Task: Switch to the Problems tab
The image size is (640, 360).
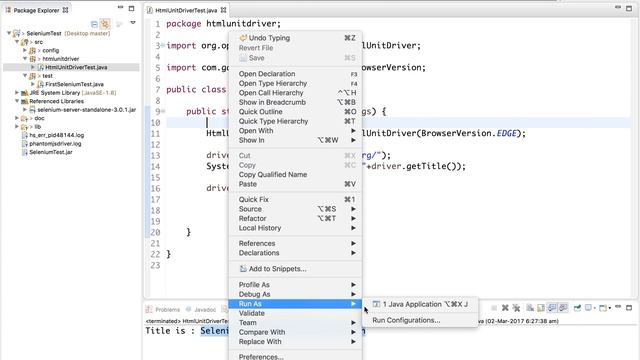Action: [x=163, y=309]
